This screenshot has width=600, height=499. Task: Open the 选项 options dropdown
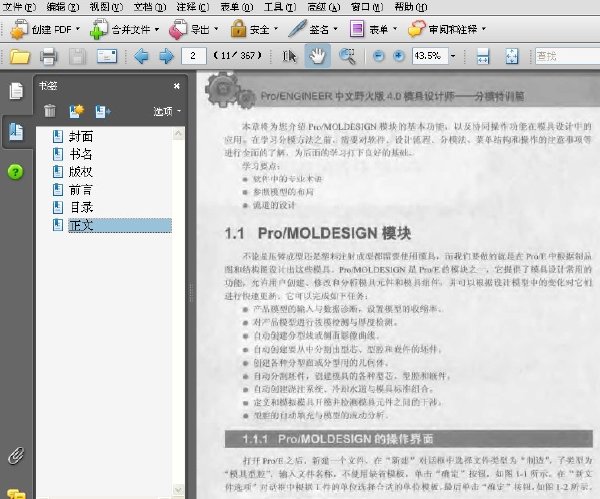tap(167, 111)
